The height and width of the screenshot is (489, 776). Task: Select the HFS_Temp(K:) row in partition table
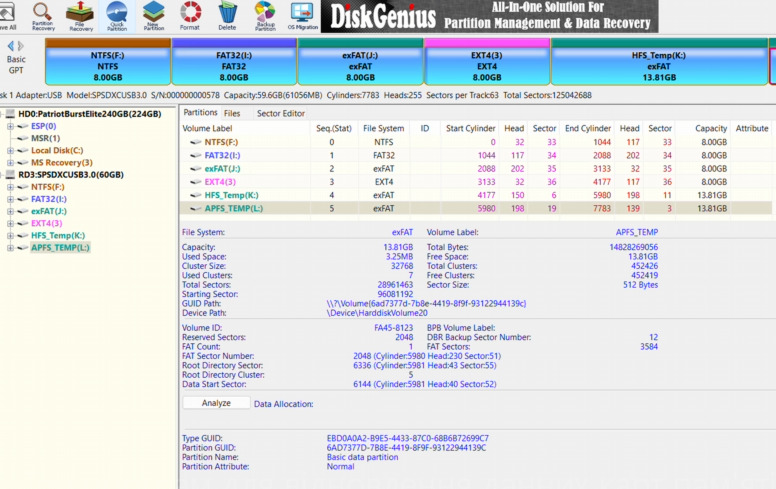(x=477, y=196)
